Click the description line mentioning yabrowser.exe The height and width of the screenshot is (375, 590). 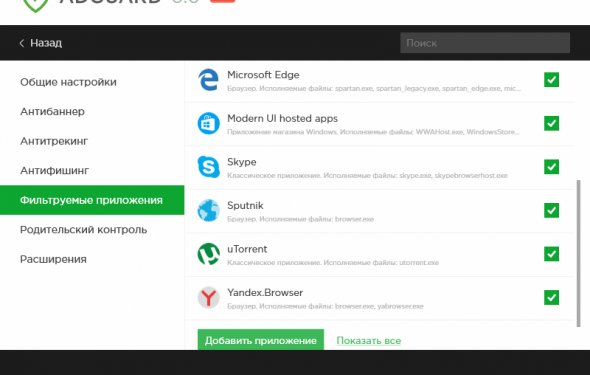pyautogui.click(x=325, y=306)
